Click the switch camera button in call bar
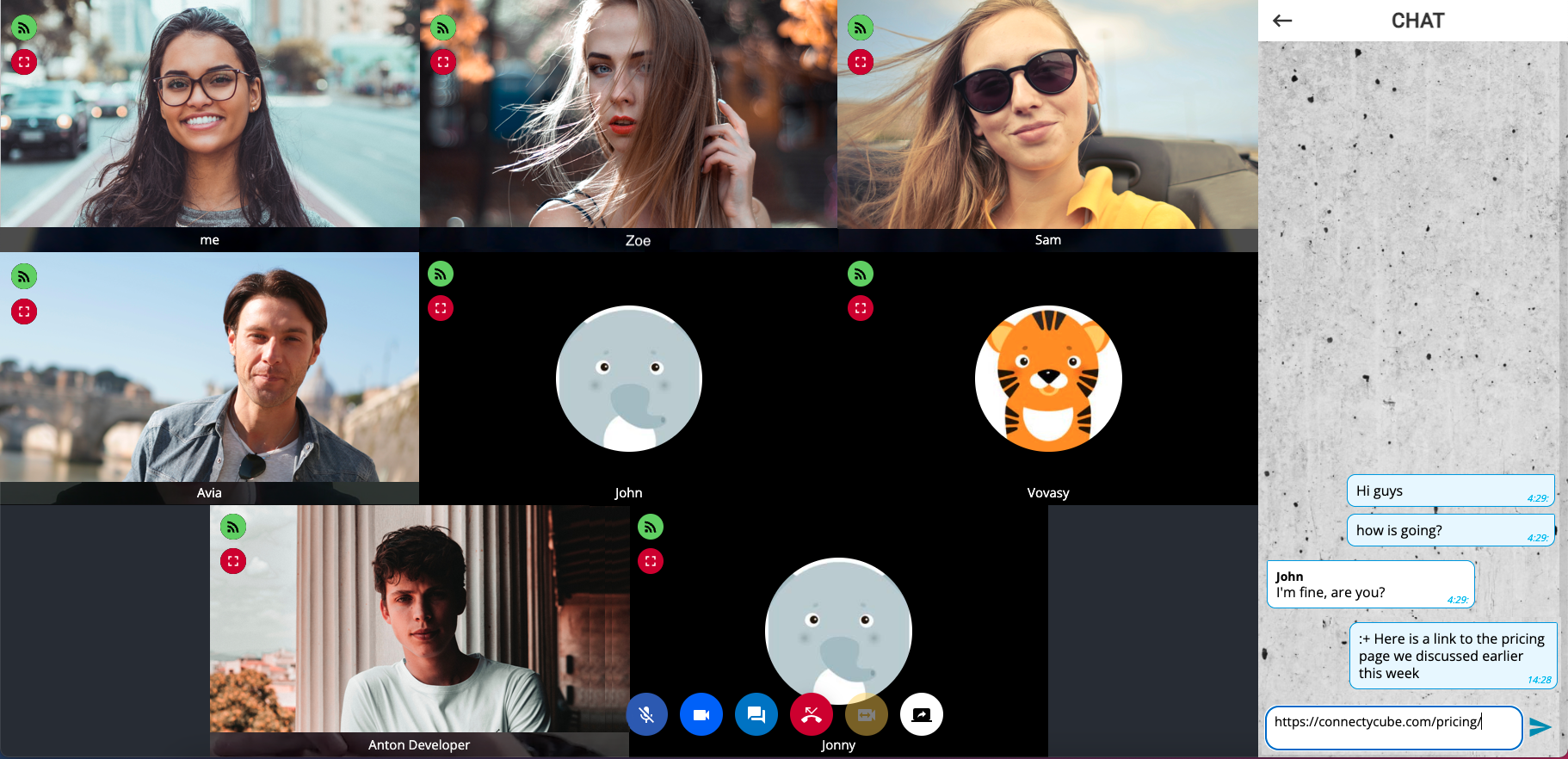Viewport: 1568px width, 759px height. click(867, 715)
